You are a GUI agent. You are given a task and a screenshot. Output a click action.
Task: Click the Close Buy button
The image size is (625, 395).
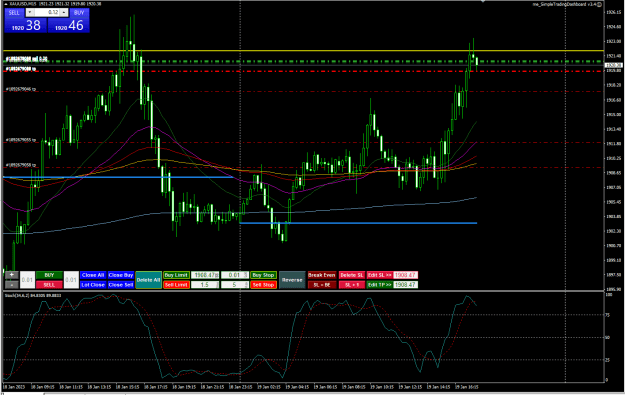click(121, 275)
